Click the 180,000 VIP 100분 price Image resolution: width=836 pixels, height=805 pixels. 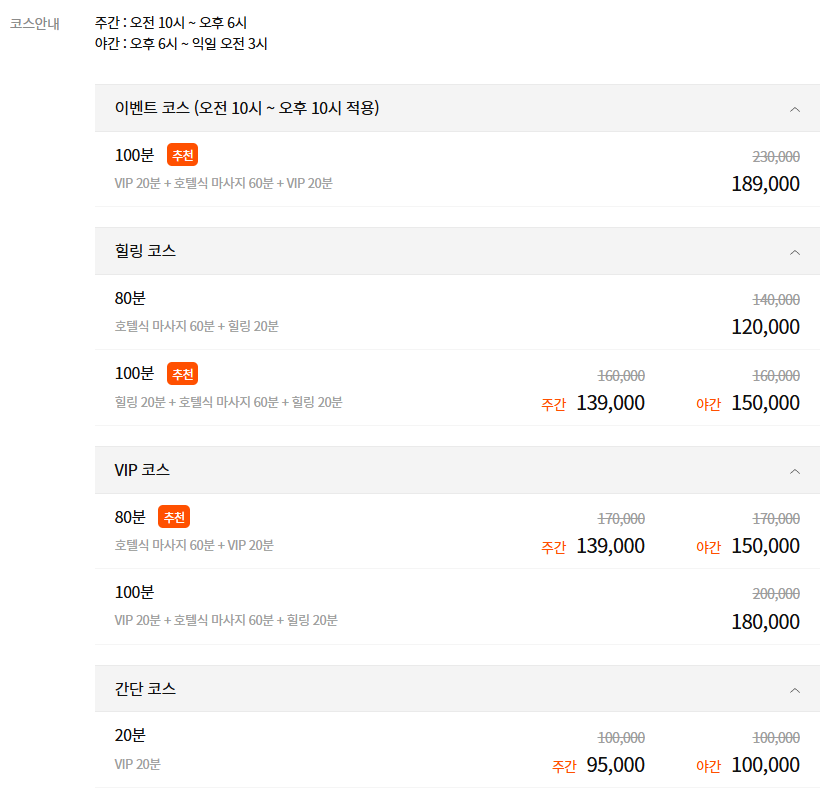point(764,622)
